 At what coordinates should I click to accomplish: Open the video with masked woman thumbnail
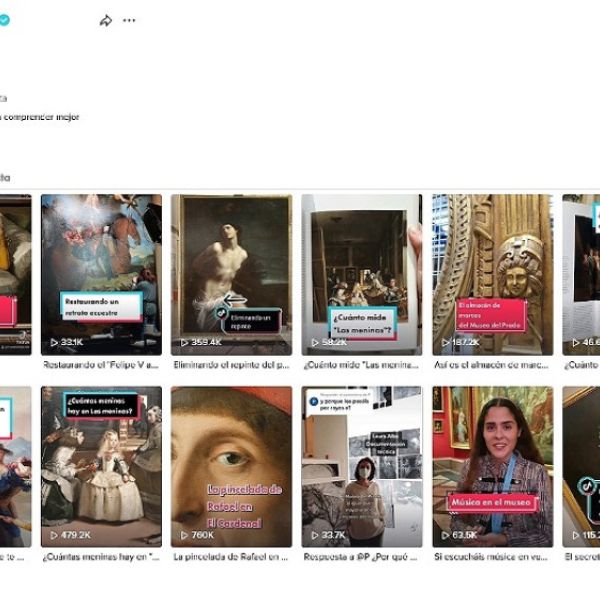[x=362, y=466]
